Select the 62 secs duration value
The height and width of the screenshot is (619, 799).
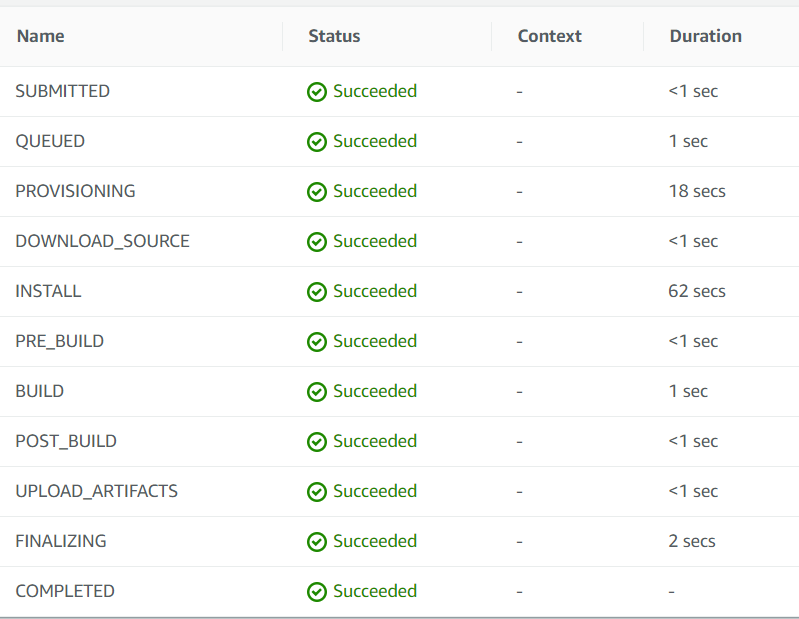pos(697,291)
